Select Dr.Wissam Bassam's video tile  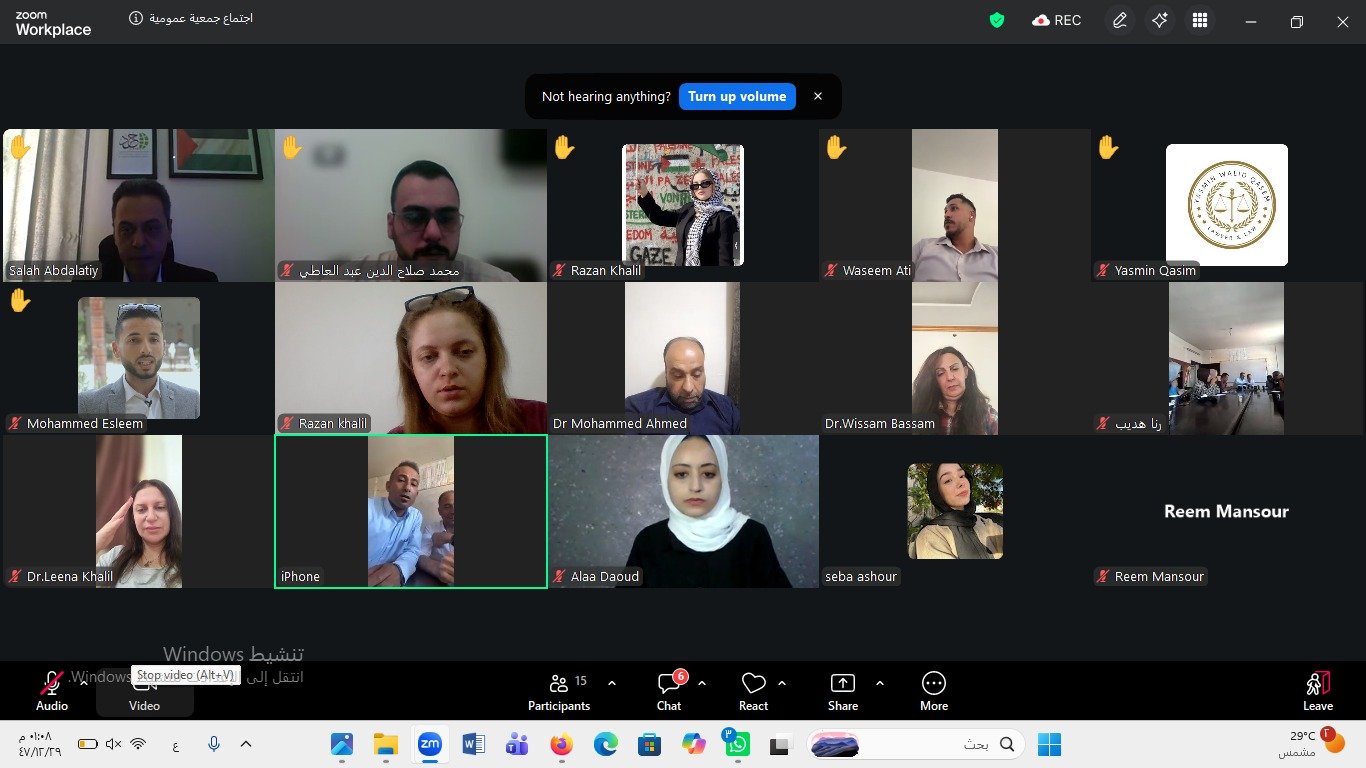tap(955, 358)
